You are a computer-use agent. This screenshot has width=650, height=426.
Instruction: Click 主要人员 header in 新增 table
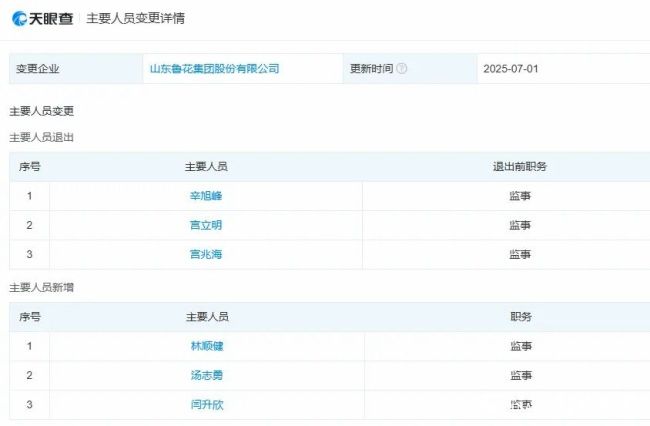point(207,317)
